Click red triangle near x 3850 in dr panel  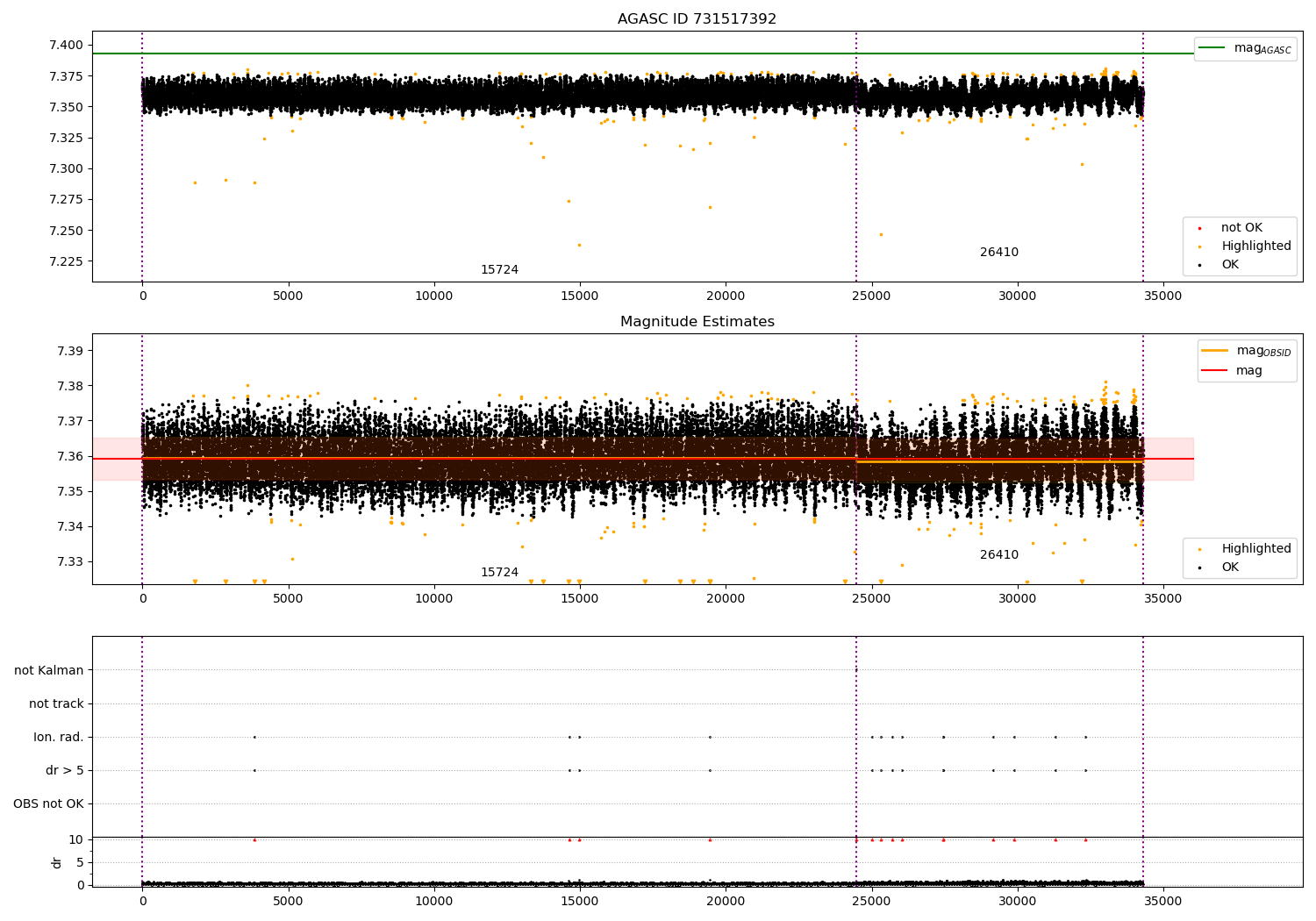click(x=254, y=839)
